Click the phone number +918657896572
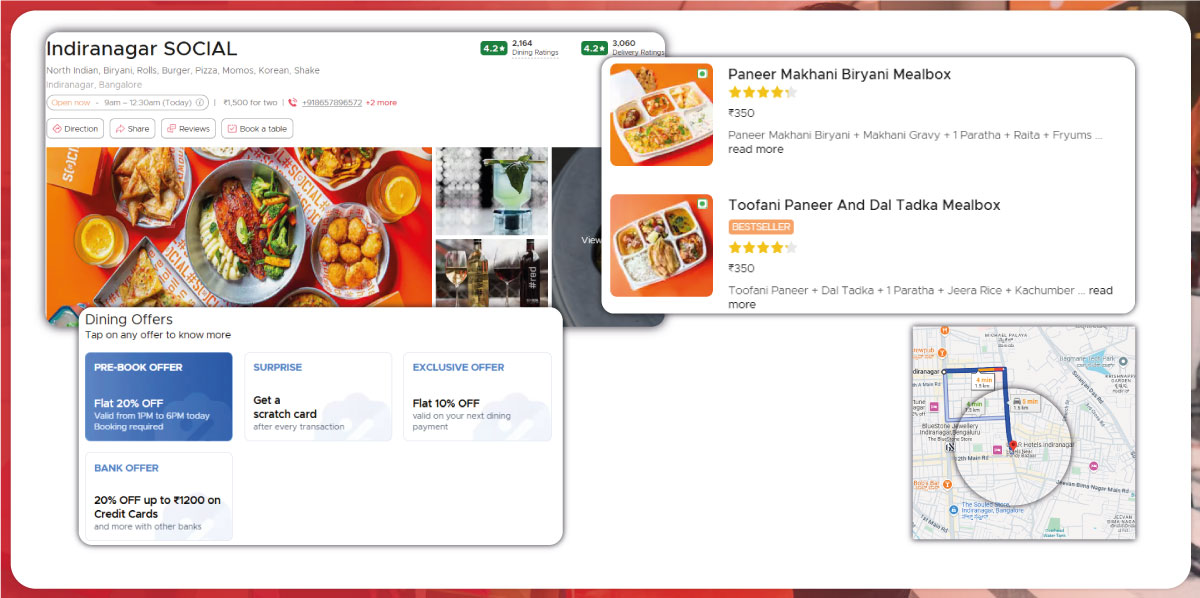This screenshot has width=1200, height=598. pyautogui.click(x=332, y=102)
